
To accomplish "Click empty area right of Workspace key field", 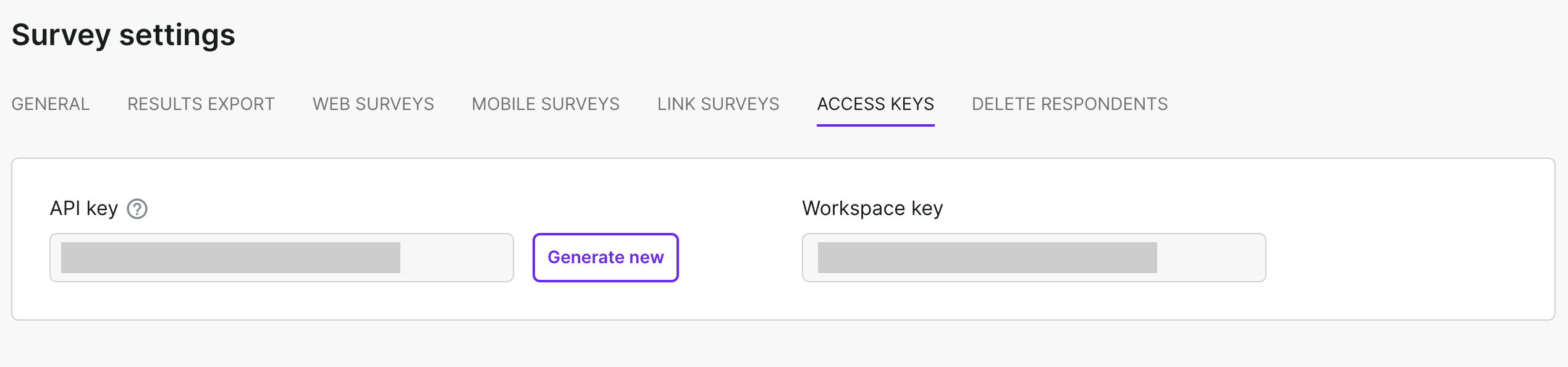I will pos(1409,258).
